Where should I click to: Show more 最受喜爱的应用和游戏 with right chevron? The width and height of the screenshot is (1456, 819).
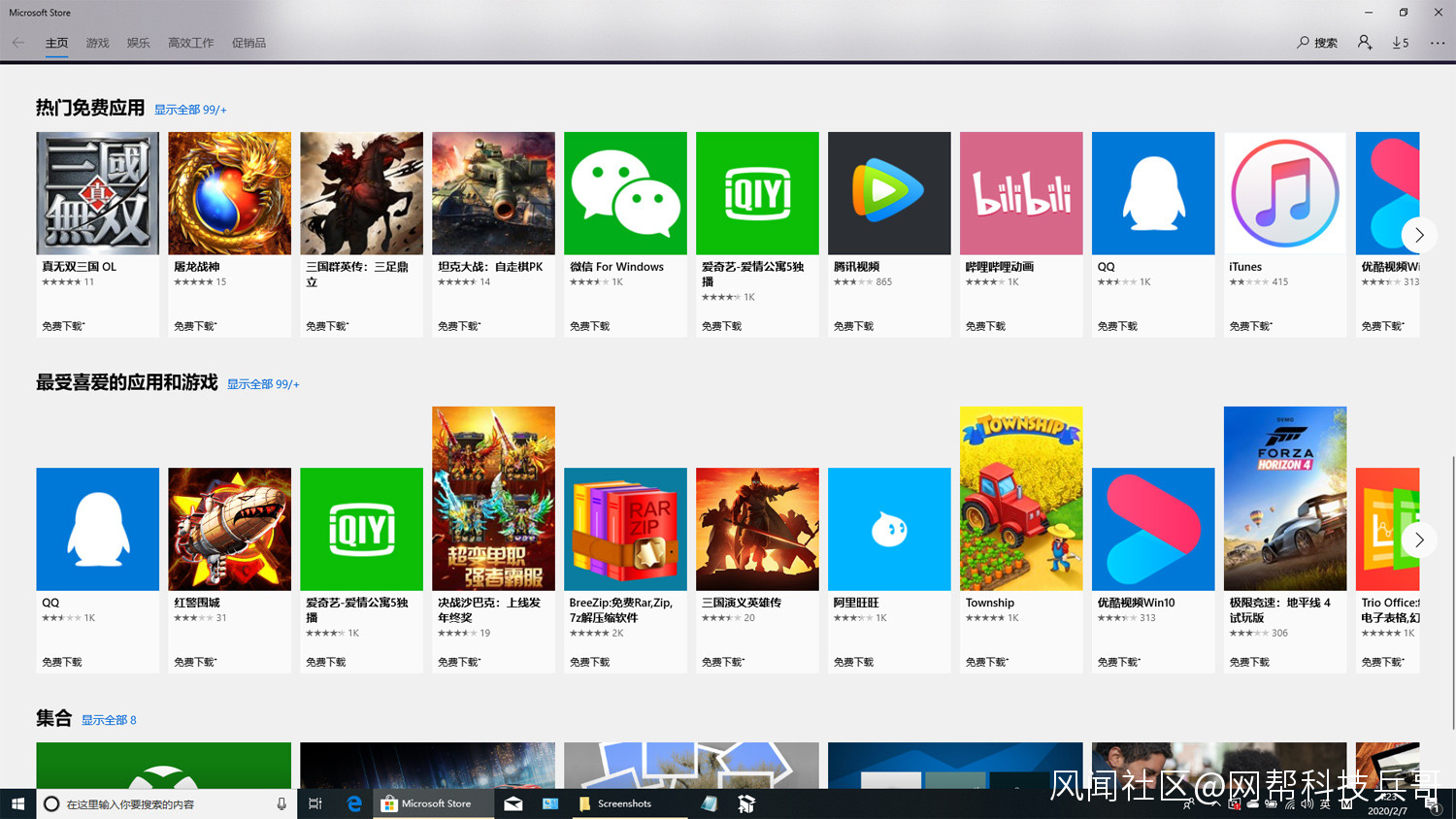(1419, 540)
